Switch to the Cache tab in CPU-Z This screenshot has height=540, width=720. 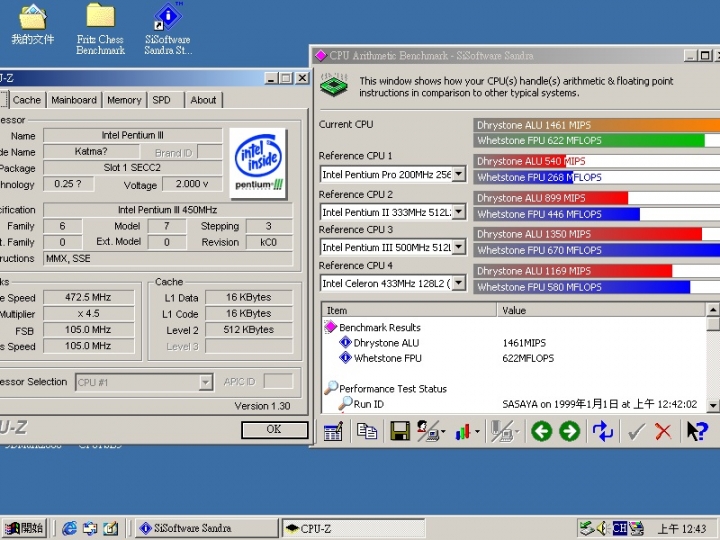click(27, 100)
